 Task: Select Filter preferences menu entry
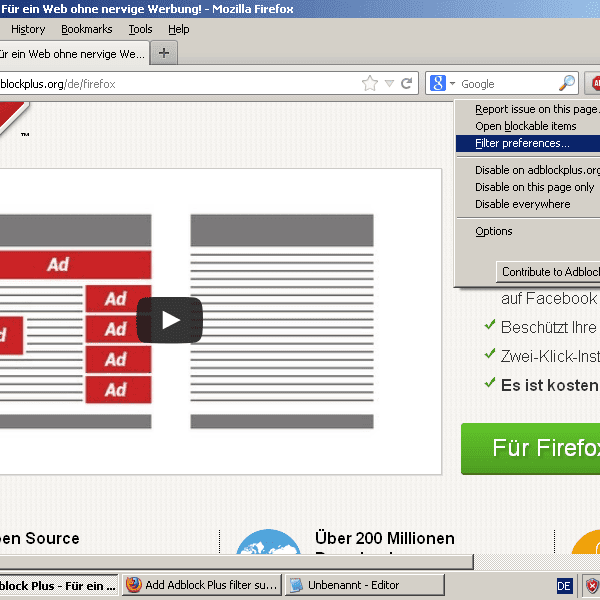[x=528, y=143]
